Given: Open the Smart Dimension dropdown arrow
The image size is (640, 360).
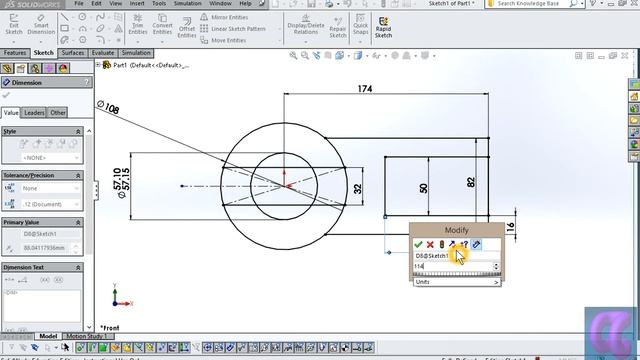Looking at the screenshot, I should (x=41, y=42).
